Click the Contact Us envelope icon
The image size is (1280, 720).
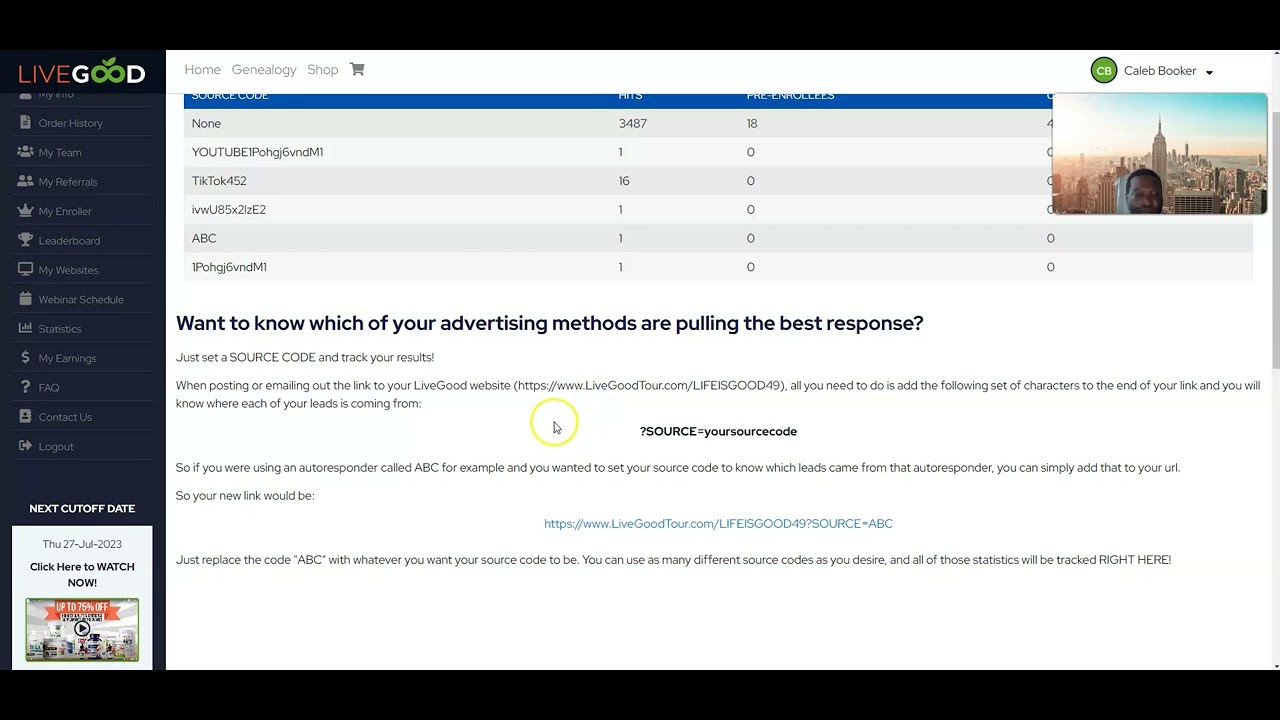[x=25, y=417]
